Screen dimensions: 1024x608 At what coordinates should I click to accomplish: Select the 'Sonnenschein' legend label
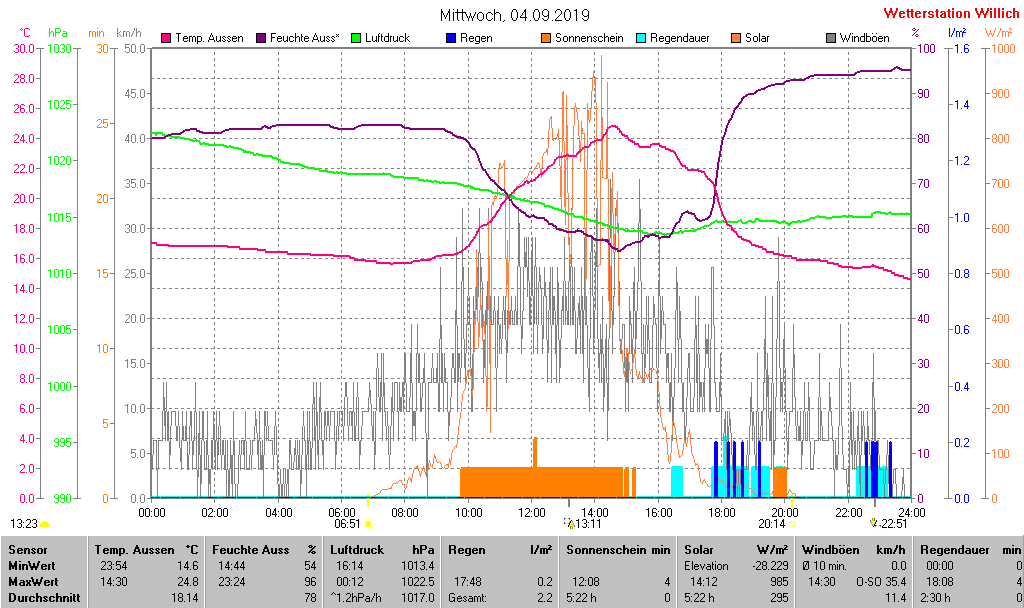coord(589,39)
